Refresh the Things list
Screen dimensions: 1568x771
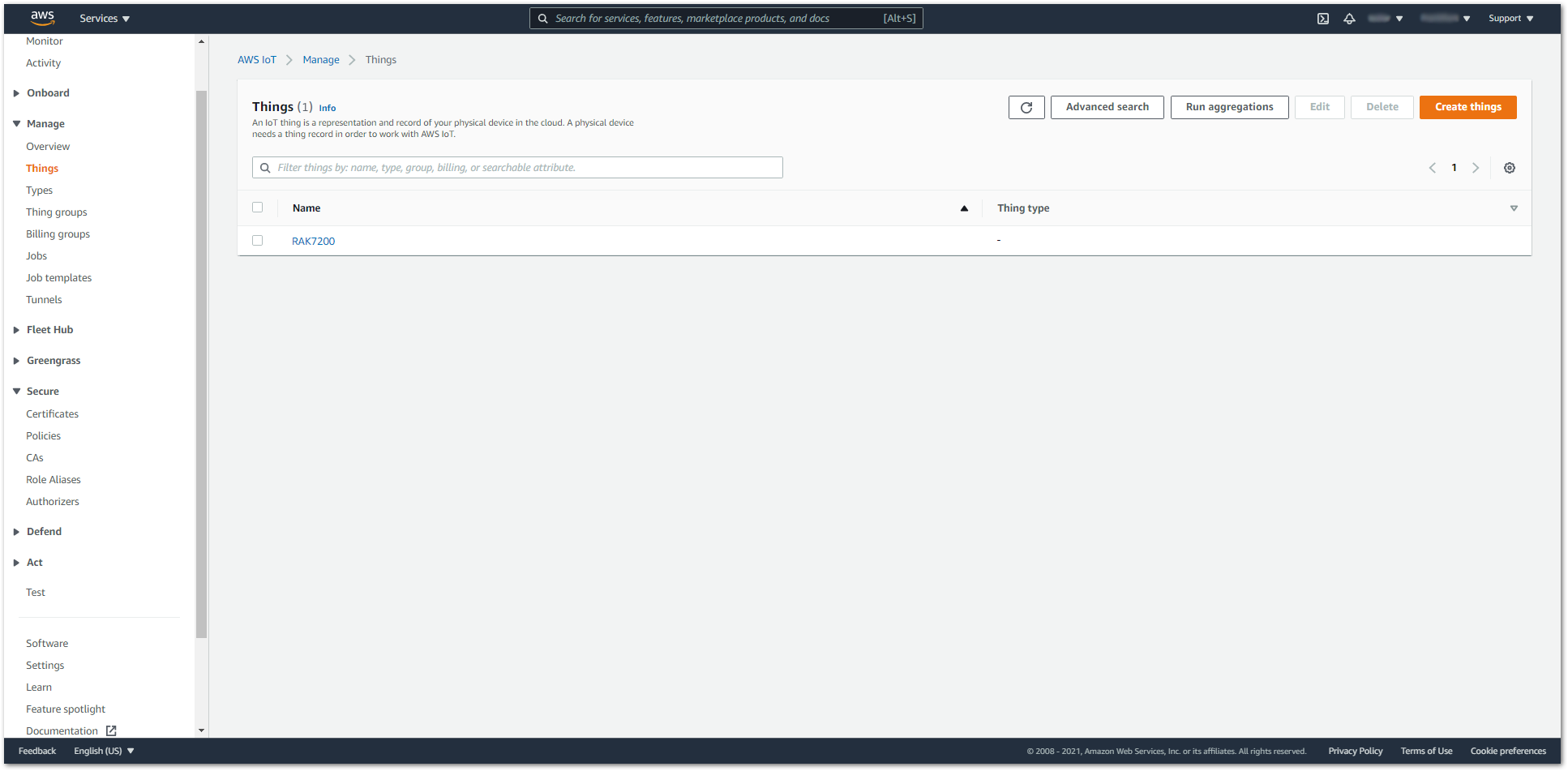tap(1026, 107)
